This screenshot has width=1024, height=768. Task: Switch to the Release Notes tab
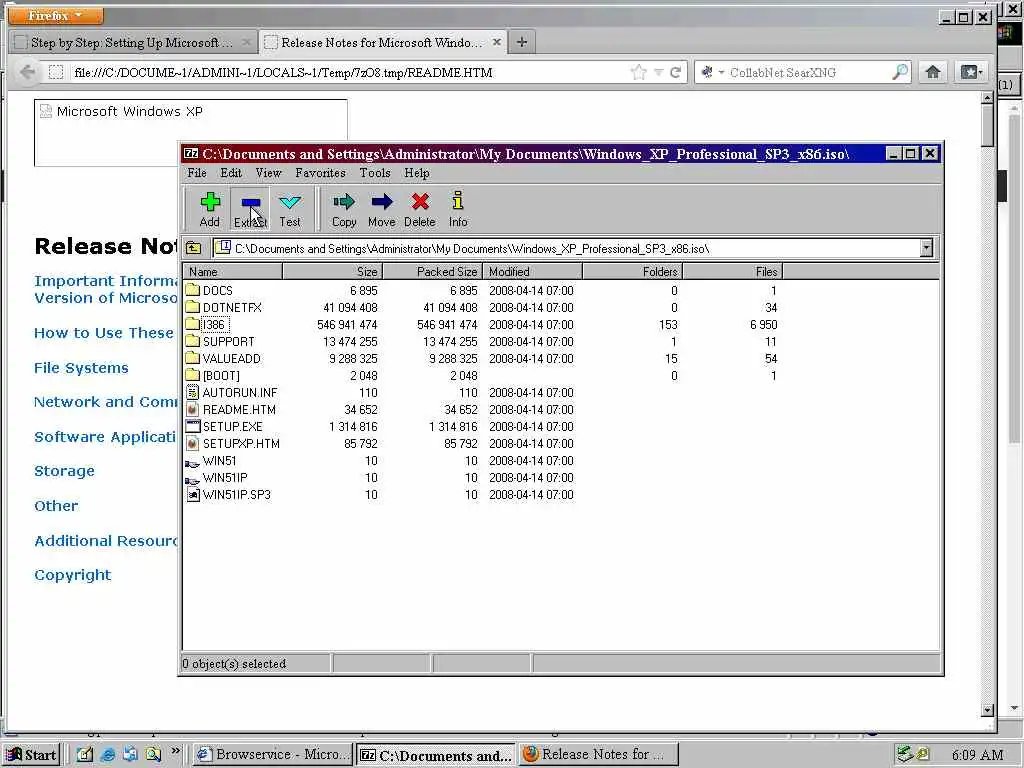(383, 42)
